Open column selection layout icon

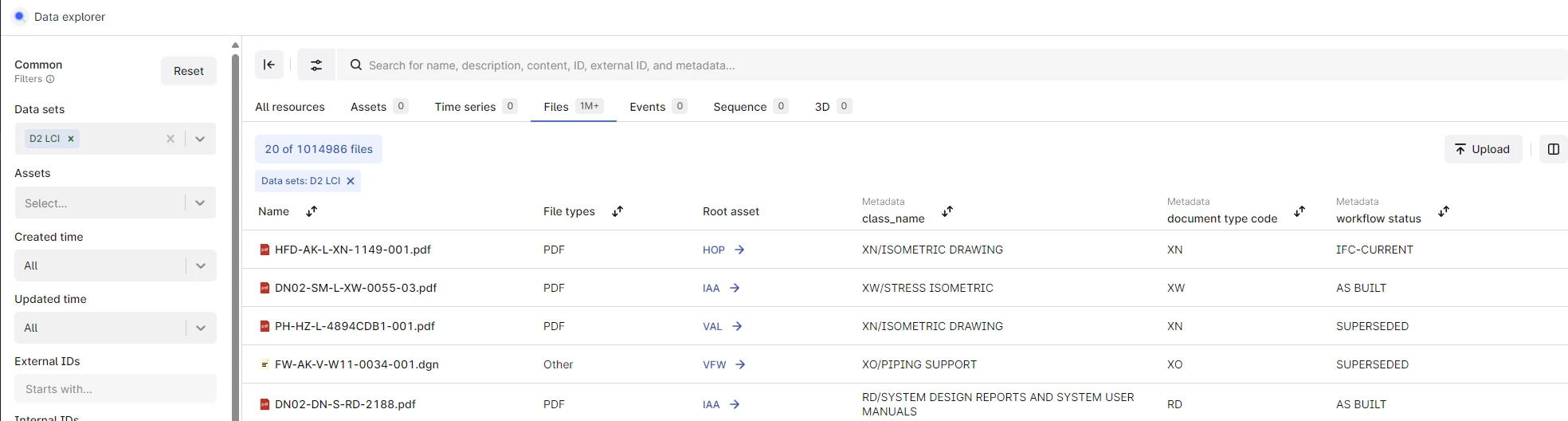[x=1553, y=149]
